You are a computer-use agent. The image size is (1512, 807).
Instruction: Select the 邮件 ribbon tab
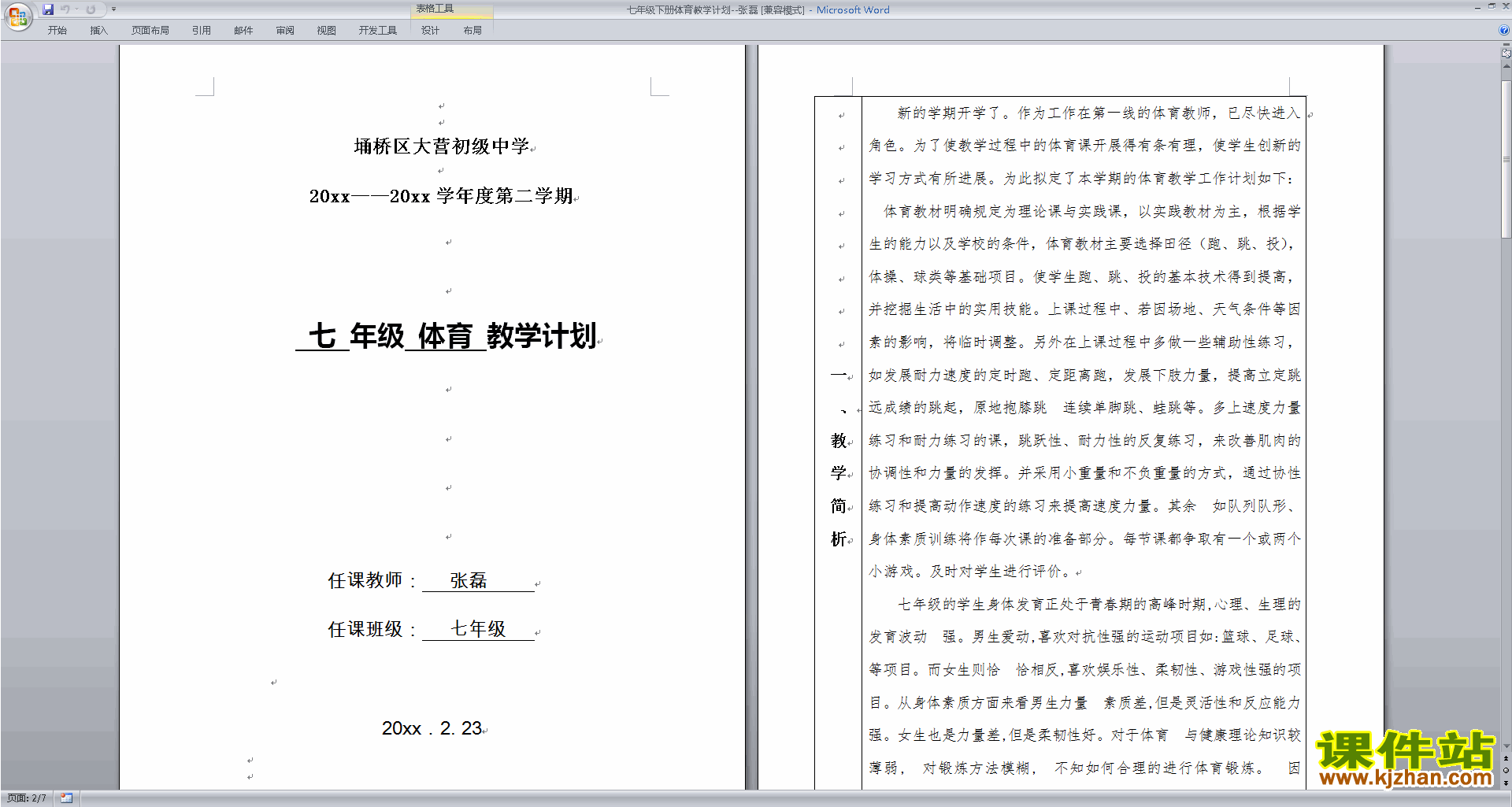tap(243, 30)
